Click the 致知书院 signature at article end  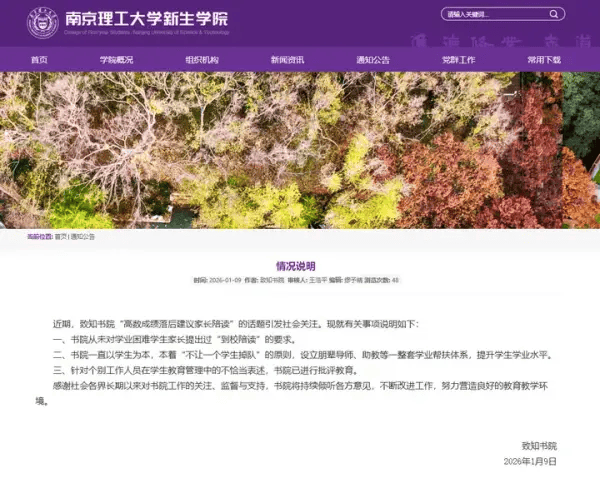(x=539, y=445)
